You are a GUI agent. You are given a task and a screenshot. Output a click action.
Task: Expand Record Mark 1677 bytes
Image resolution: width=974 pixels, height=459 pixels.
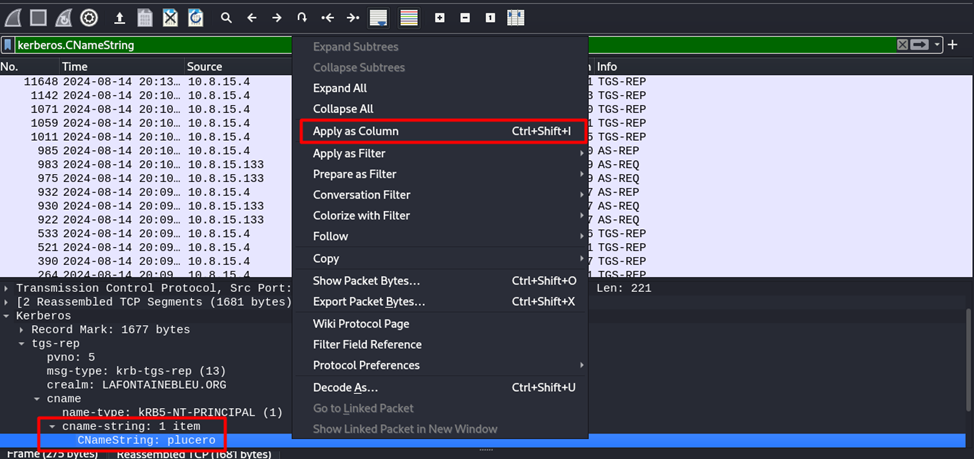pyautogui.click(x=22, y=329)
